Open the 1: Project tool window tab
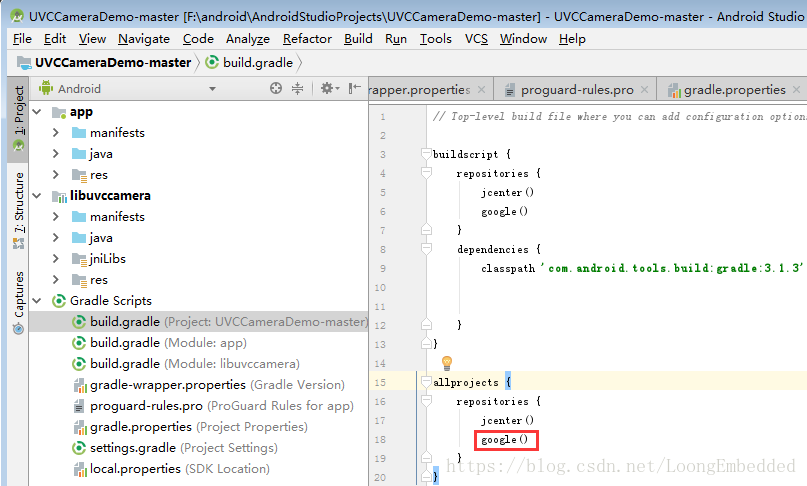 (x=19, y=119)
